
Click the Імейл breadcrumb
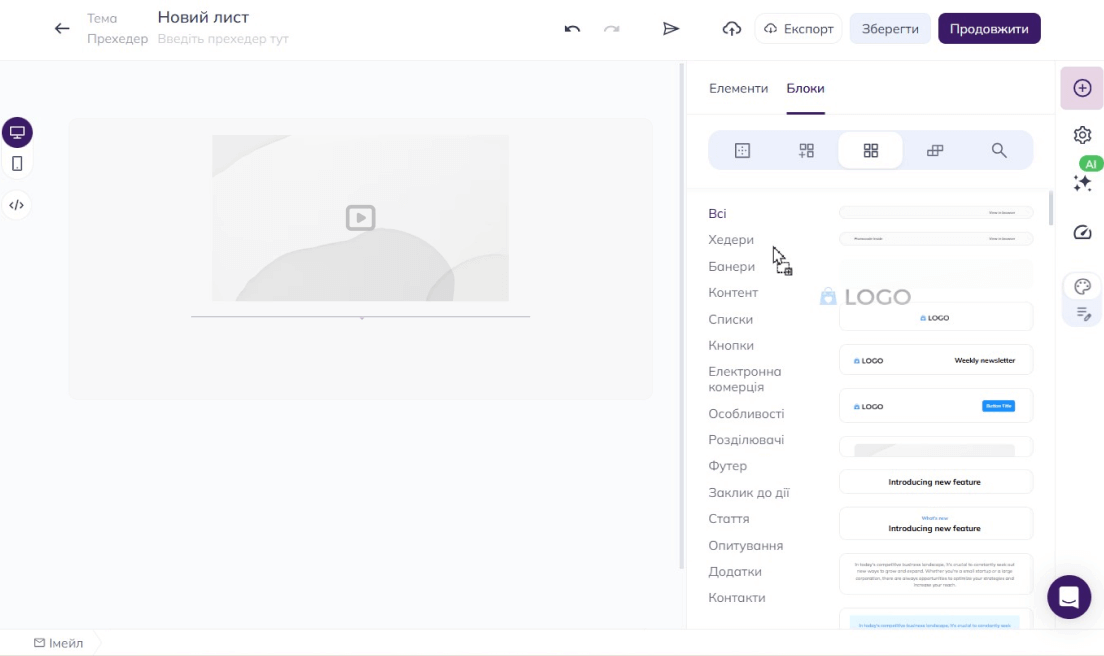[x=58, y=643]
